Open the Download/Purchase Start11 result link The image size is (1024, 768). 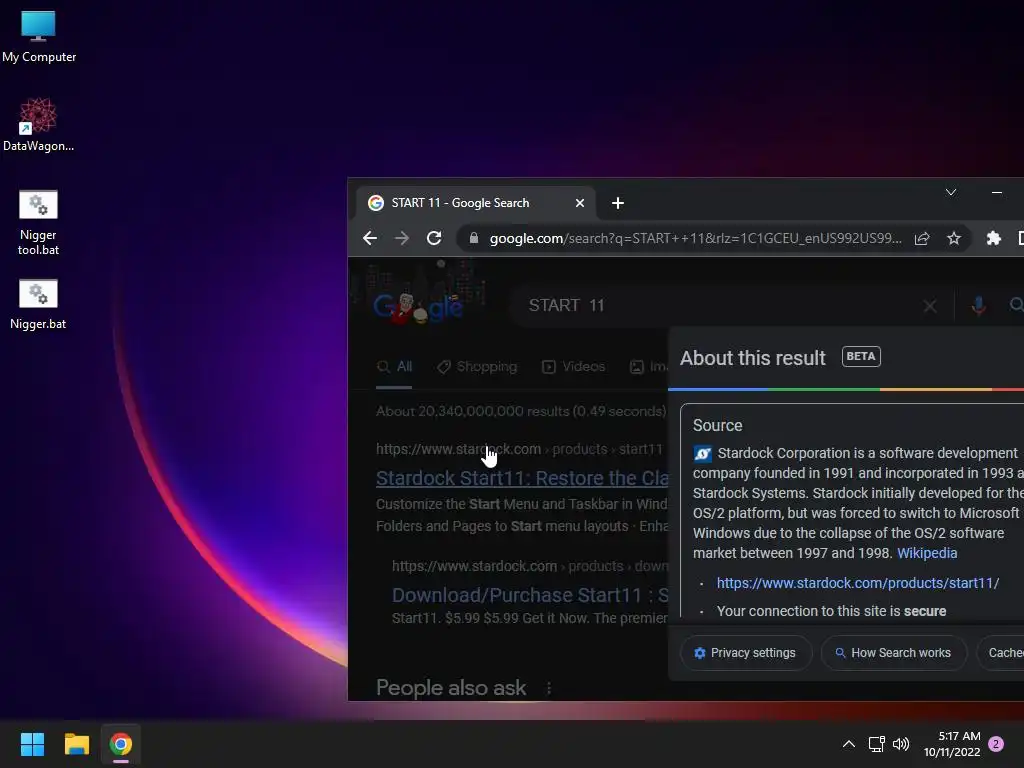(530, 595)
